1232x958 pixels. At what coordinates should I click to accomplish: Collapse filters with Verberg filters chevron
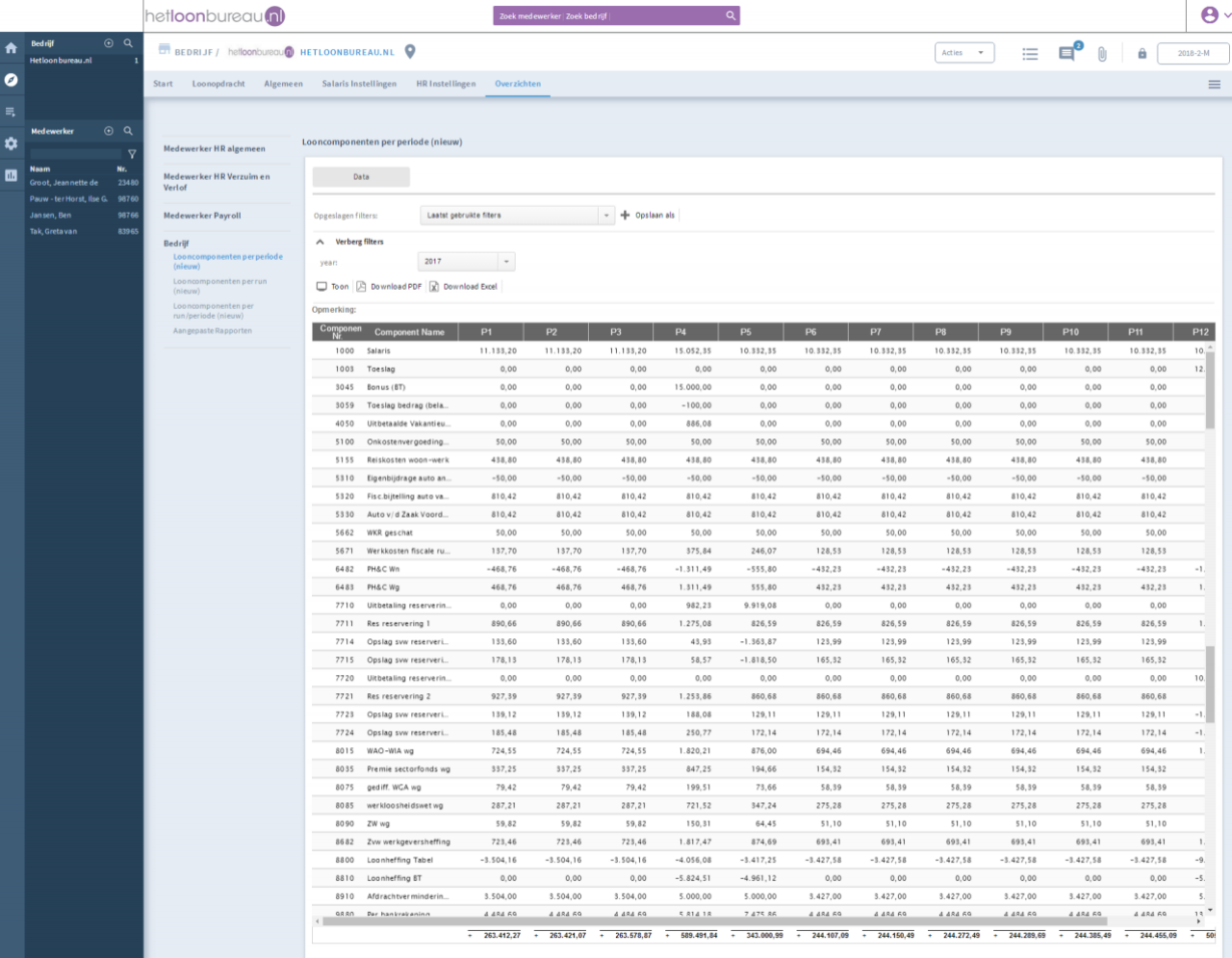click(321, 242)
